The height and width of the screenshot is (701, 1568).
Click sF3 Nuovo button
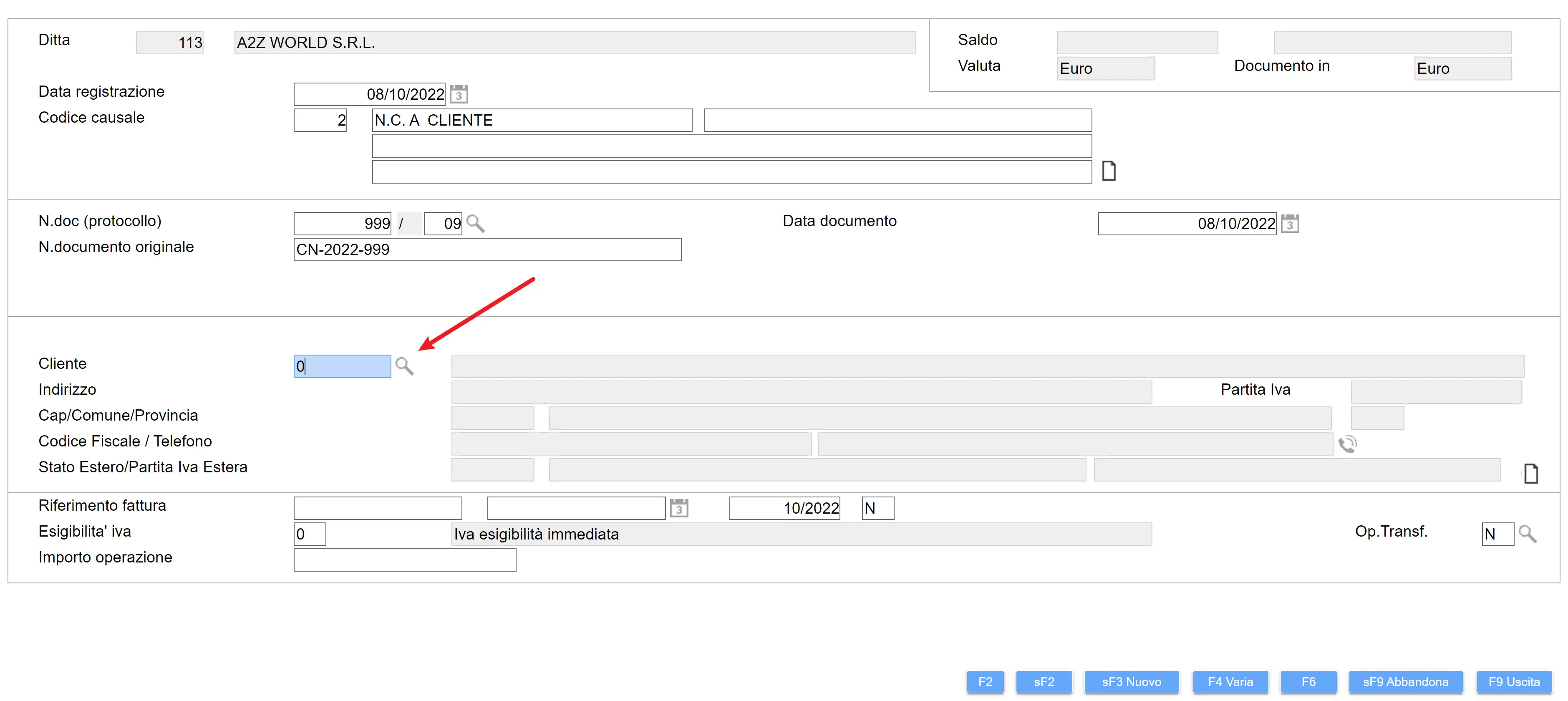pyautogui.click(x=1131, y=682)
